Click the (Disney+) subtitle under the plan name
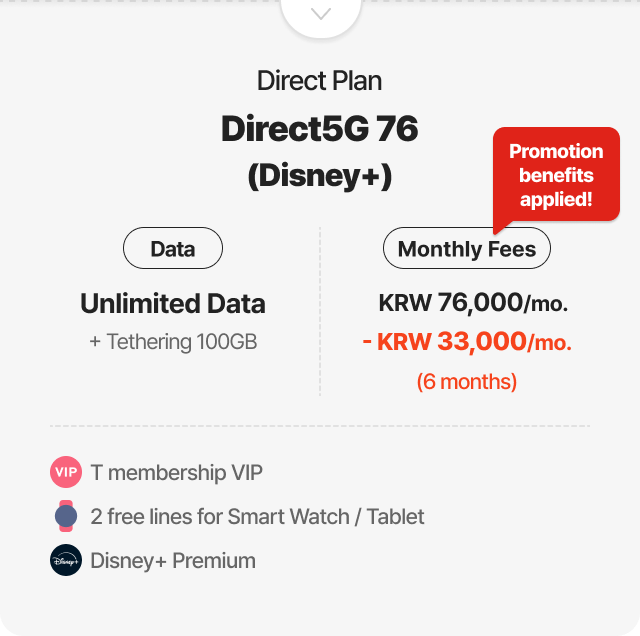Screen dimensions: 640x636 tap(320, 175)
